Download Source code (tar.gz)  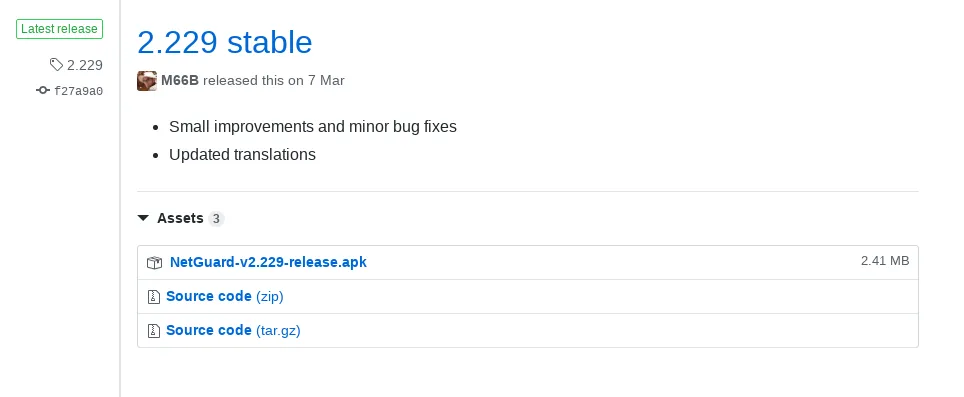pyautogui.click(x=233, y=331)
